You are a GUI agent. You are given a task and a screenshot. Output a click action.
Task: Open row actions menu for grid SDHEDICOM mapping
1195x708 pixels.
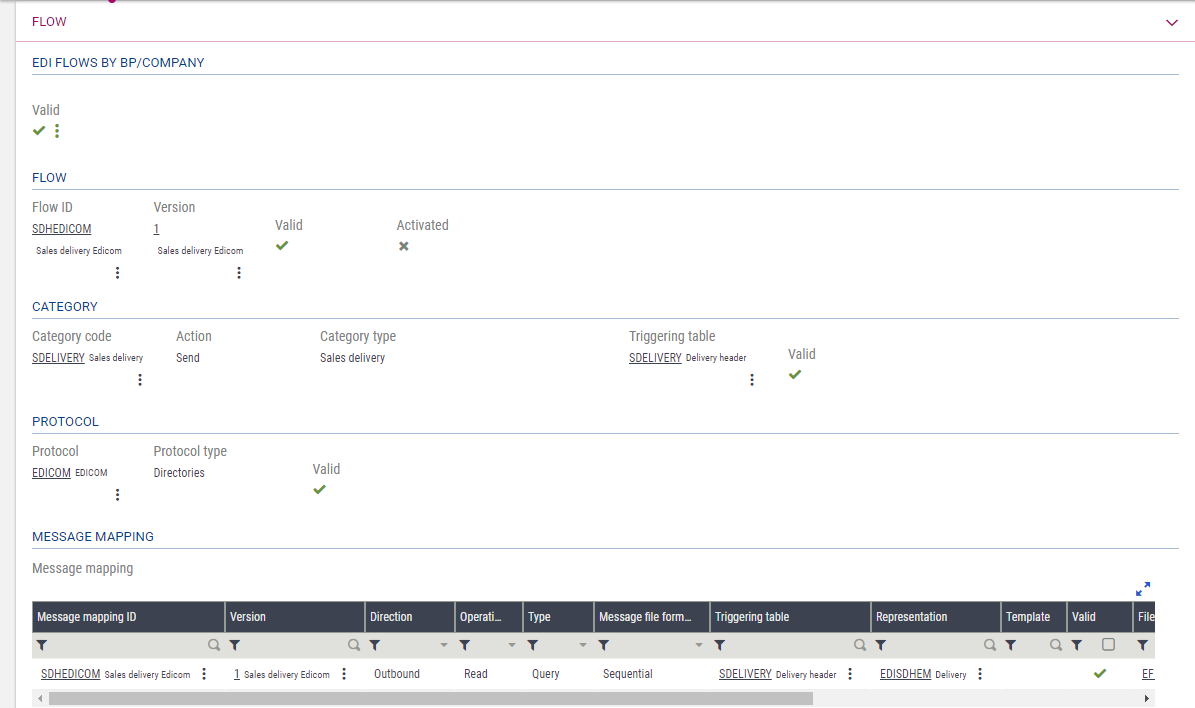pyautogui.click(x=204, y=674)
